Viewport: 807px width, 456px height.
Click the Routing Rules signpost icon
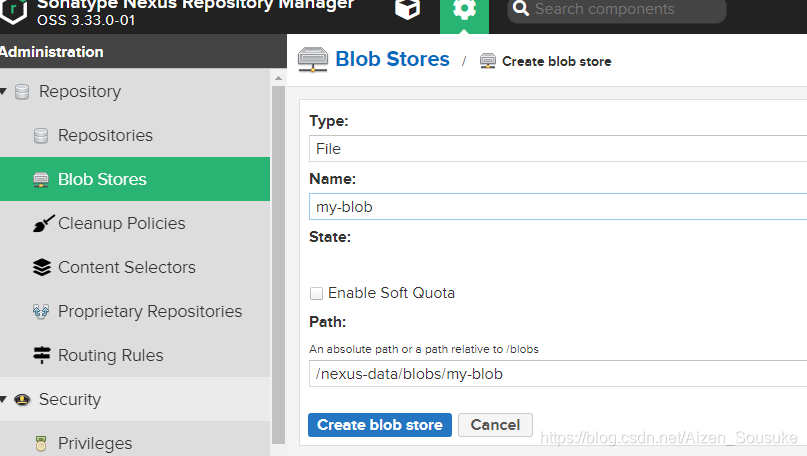[x=42, y=355]
